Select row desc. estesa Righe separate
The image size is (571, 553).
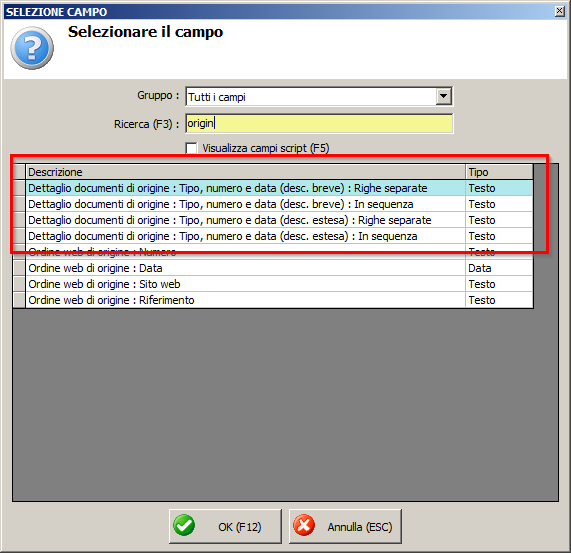click(279, 220)
